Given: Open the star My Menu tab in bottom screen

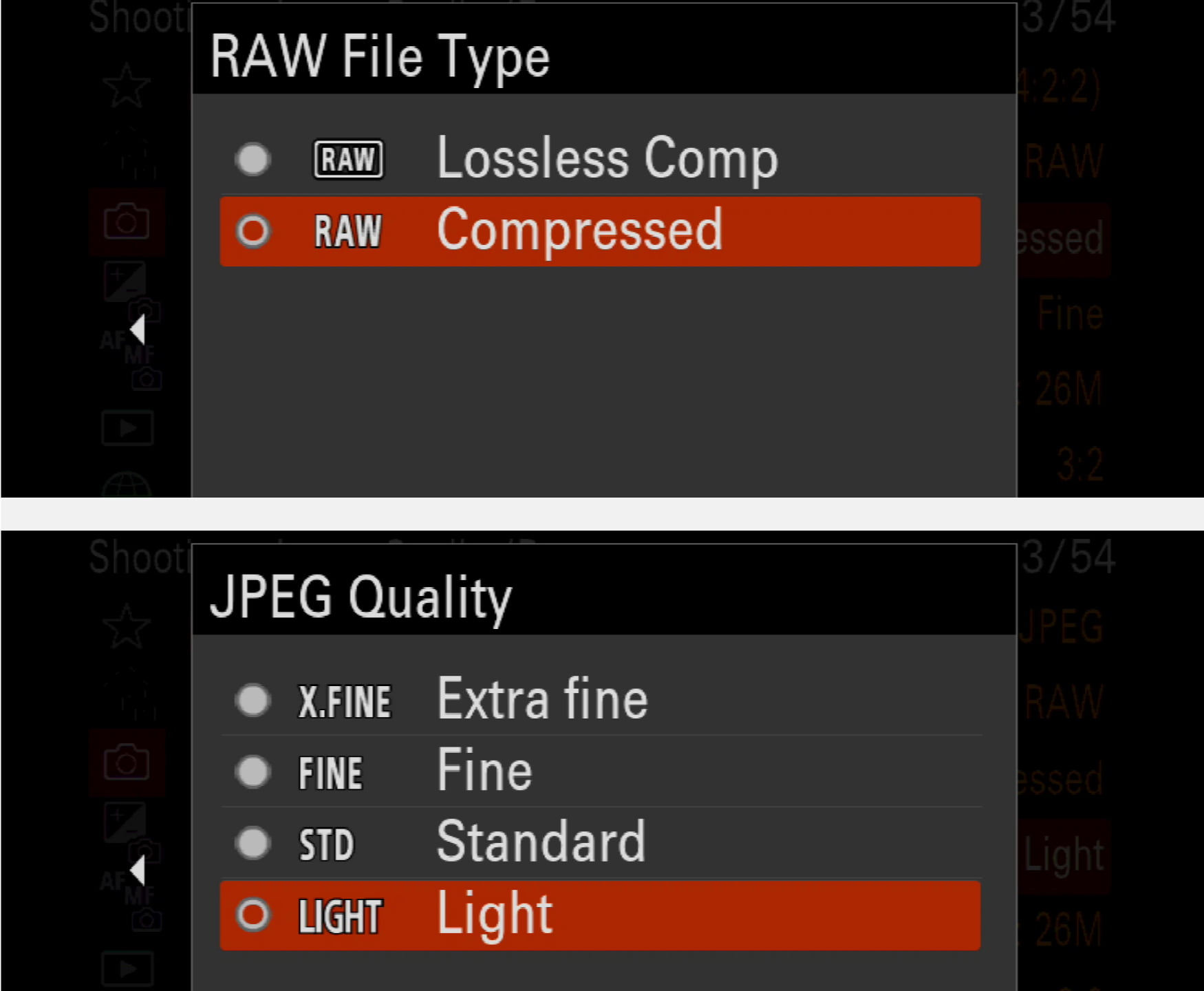Looking at the screenshot, I should 126,626.
